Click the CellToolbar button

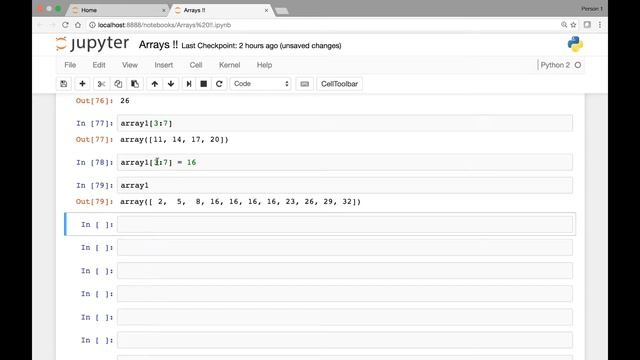[x=339, y=84]
